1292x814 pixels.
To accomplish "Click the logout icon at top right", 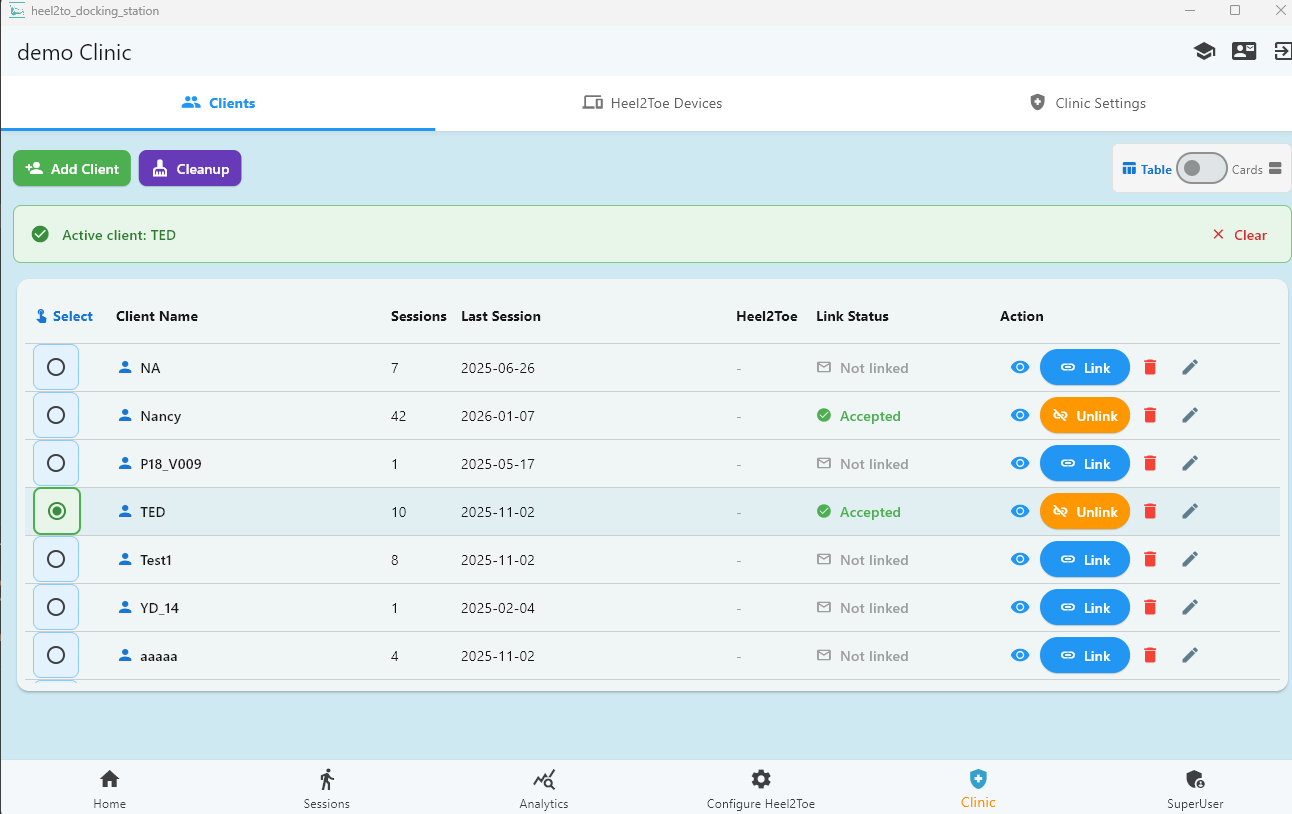I will (1282, 51).
